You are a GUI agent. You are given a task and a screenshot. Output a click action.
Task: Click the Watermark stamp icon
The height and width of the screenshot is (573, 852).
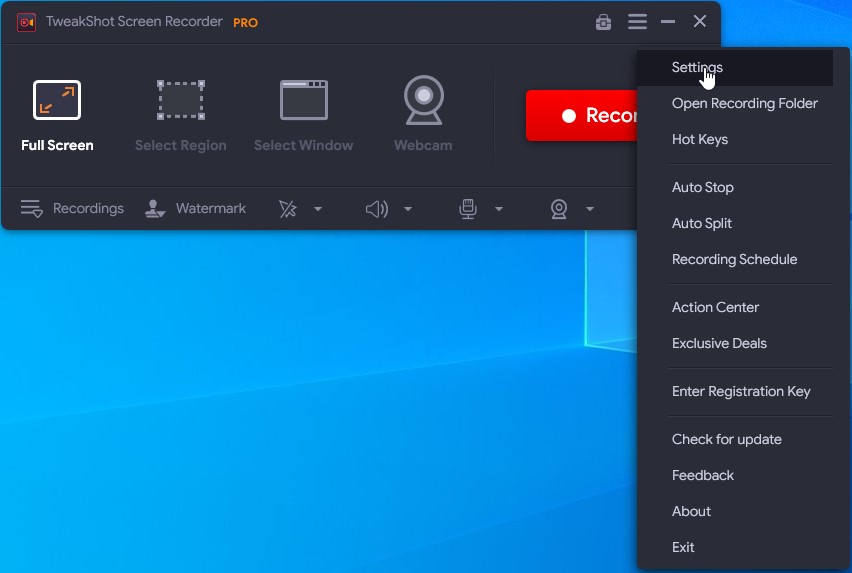coord(155,209)
